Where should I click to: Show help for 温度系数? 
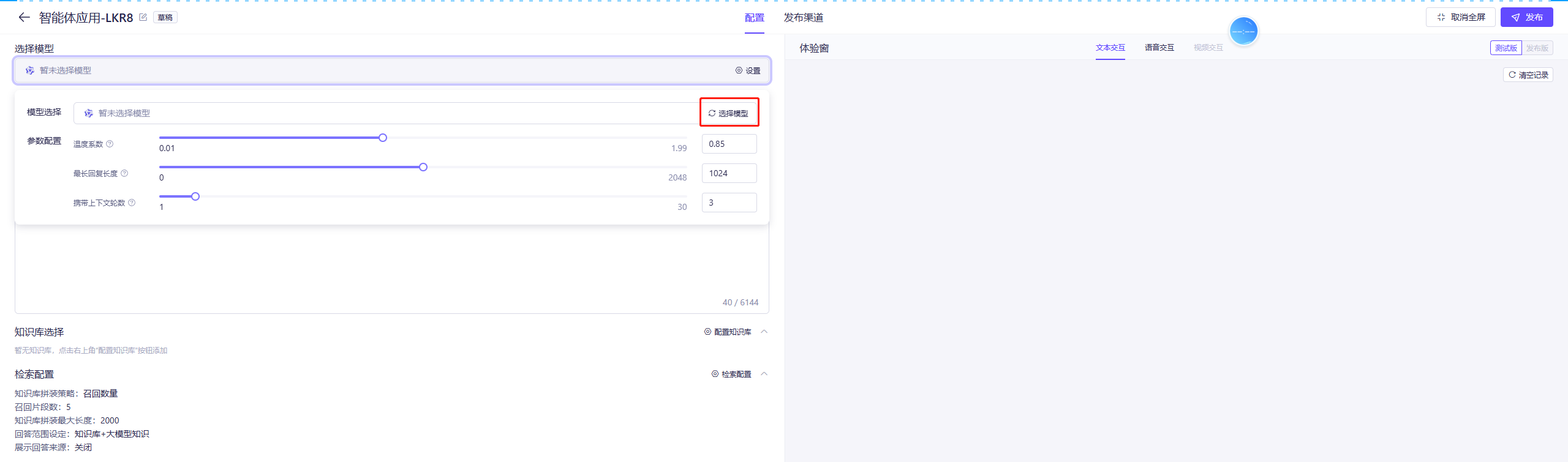tap(110, 144)
